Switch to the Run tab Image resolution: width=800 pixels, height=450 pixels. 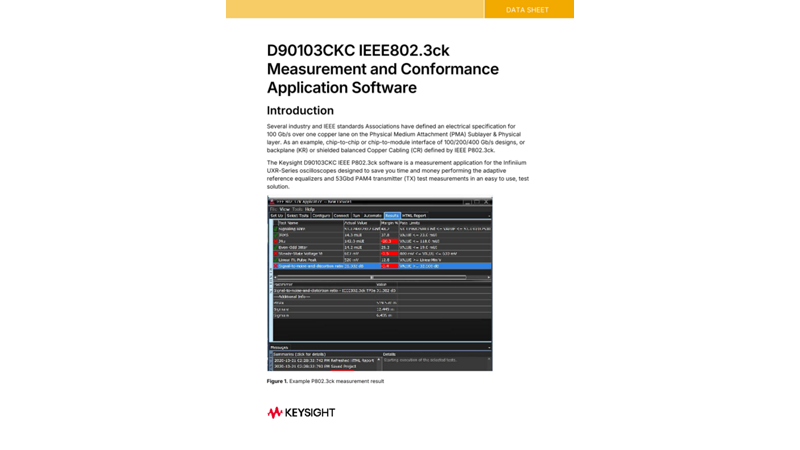tap(357, 216)
